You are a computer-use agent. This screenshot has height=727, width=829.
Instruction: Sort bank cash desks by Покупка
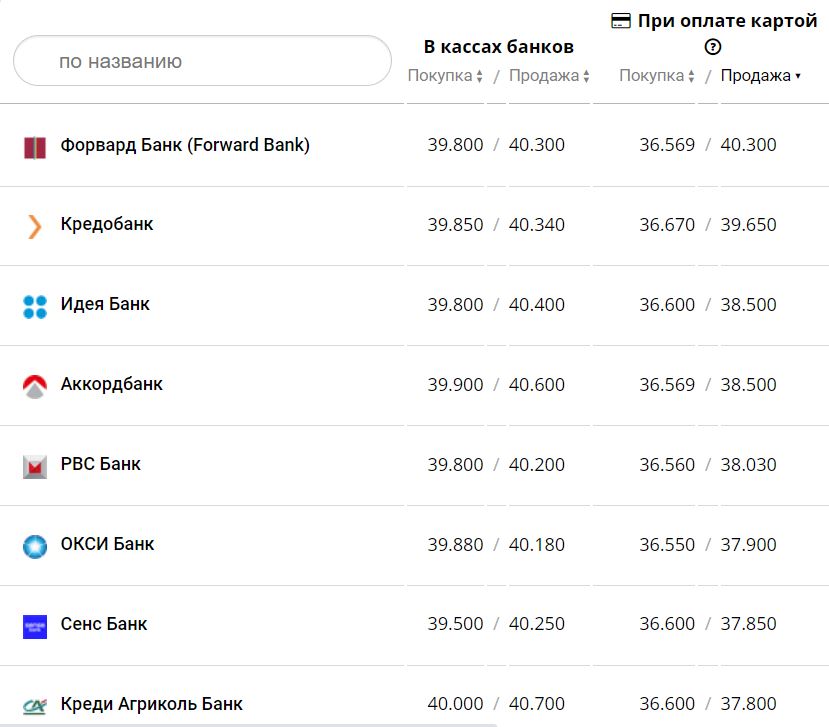coord(445,76)
